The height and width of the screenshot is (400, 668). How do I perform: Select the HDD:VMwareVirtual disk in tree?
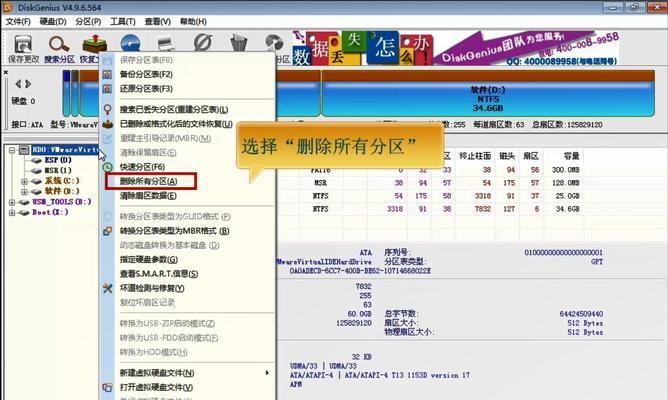(x=65, y=150)
